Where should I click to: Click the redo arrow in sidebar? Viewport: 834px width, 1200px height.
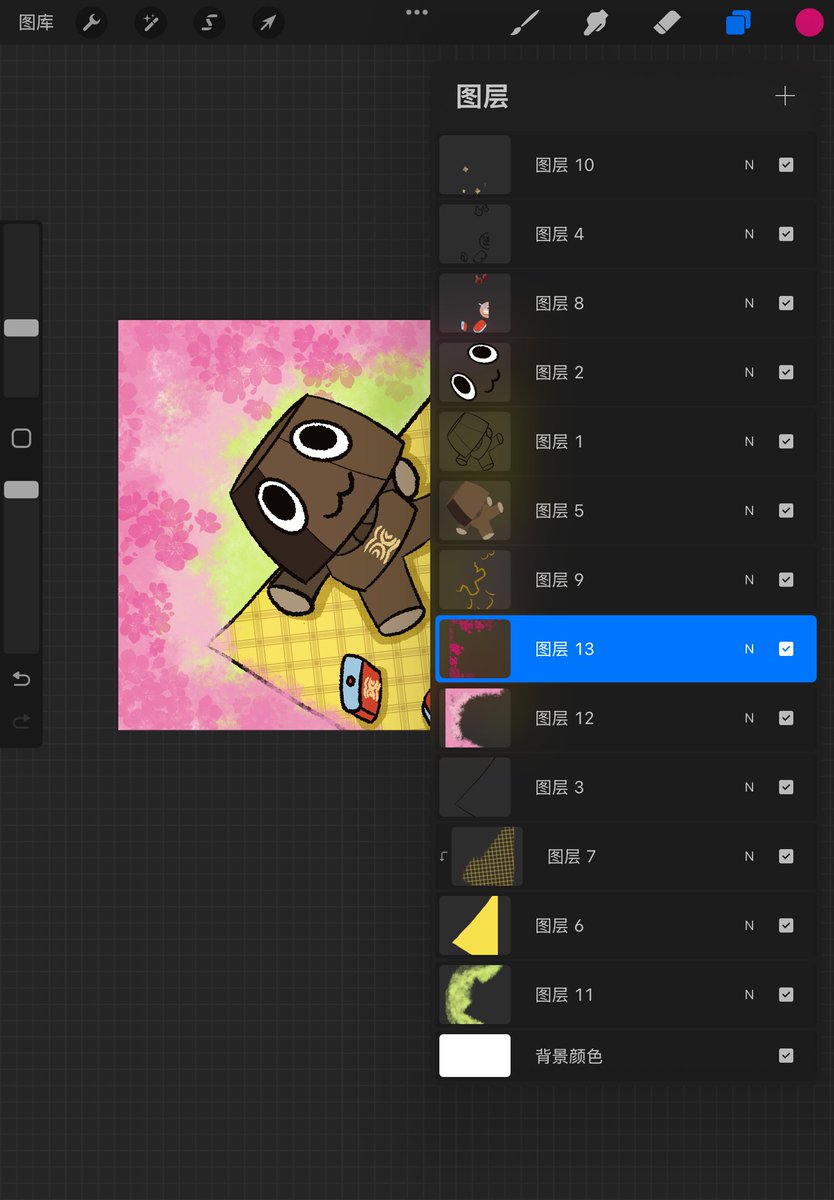click(x=21, y=721)
